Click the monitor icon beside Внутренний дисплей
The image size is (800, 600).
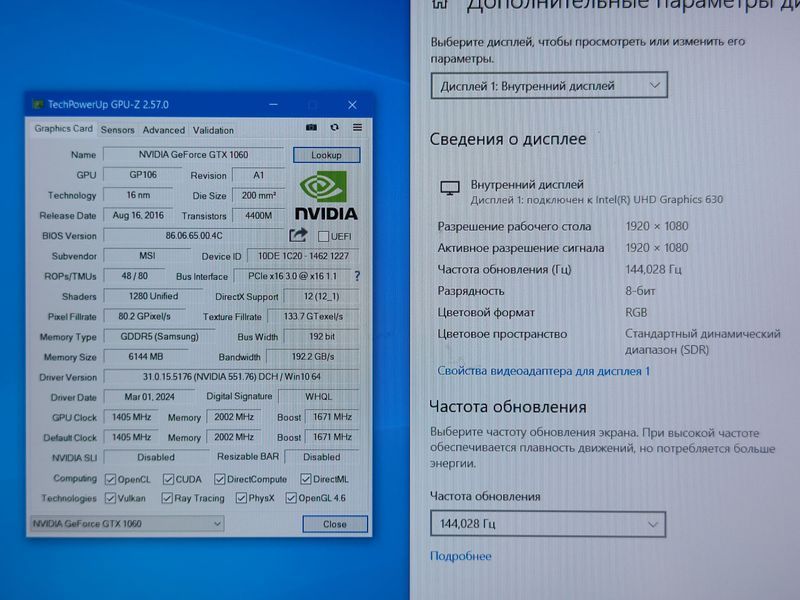pos(449,188)
